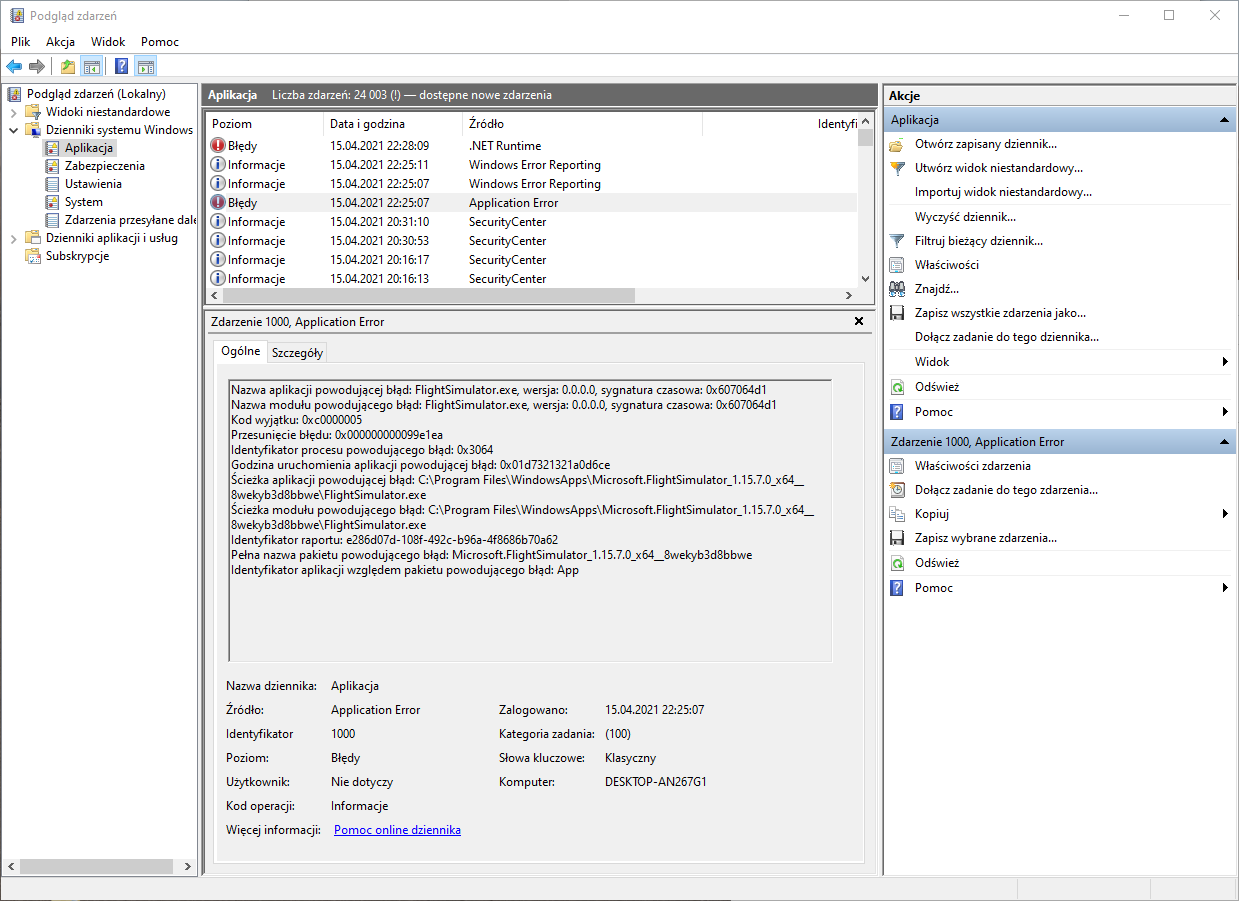Click Importuj widok niestandardowy action

coord(1003,192)
